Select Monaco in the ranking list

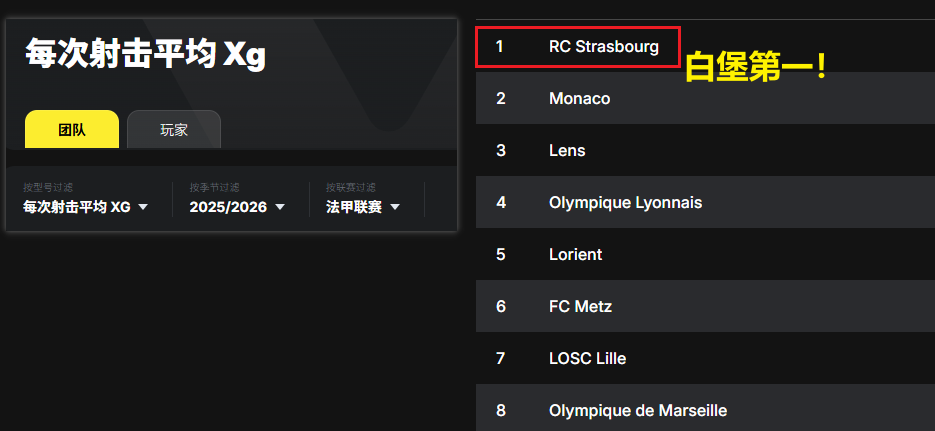(579, 99)
